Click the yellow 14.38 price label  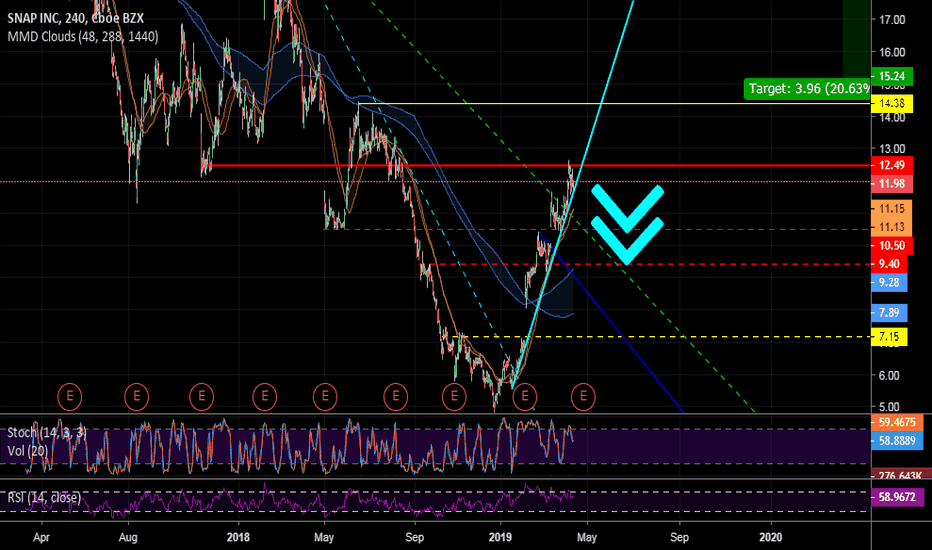point(892,103)
